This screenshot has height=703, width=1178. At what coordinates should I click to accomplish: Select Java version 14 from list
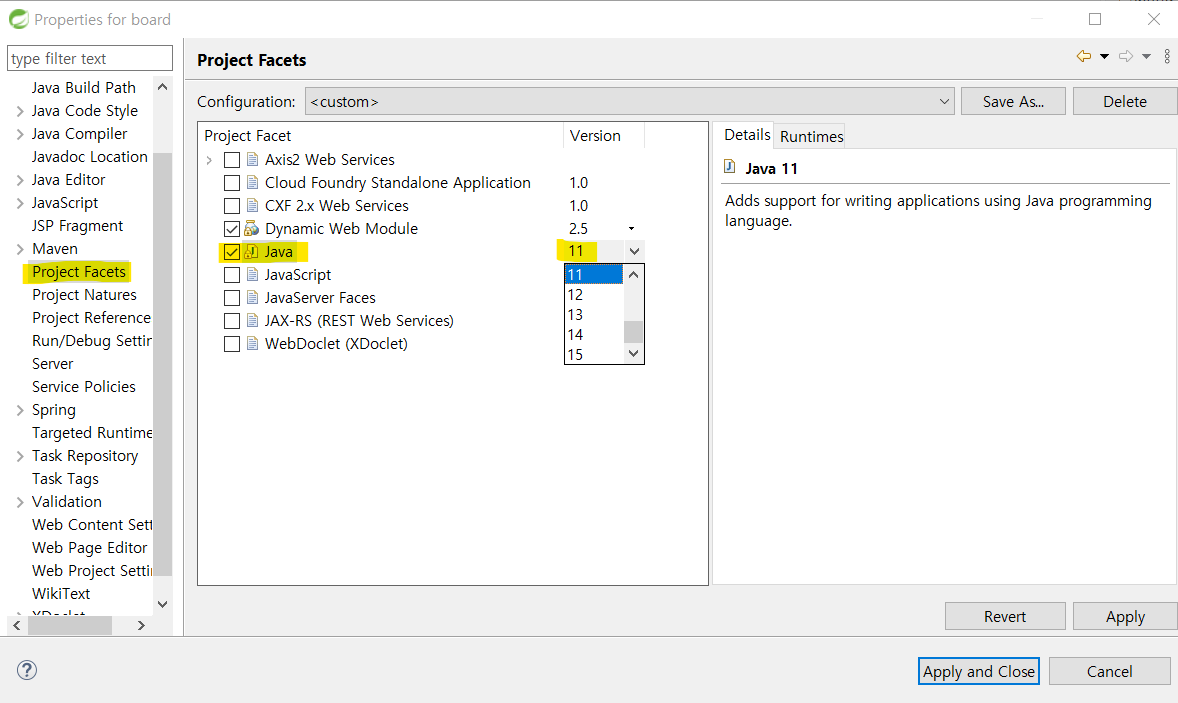click(594, 335)
